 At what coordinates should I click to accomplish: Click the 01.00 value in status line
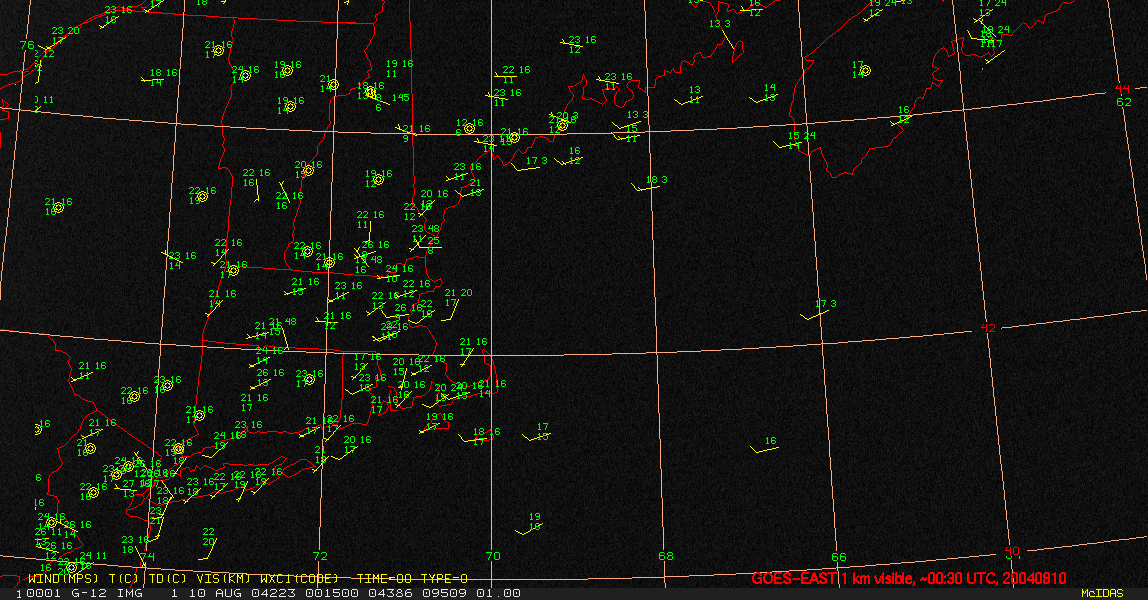point(499,593)
